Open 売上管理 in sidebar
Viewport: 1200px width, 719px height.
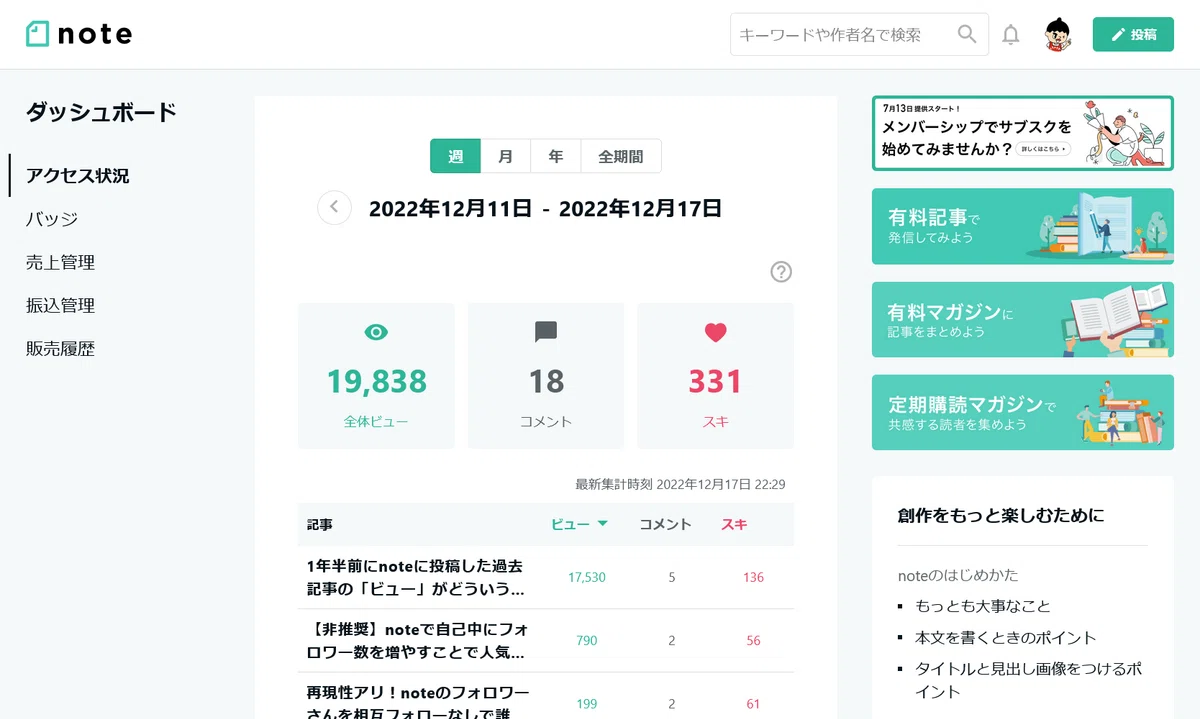[x=60, y=263]
